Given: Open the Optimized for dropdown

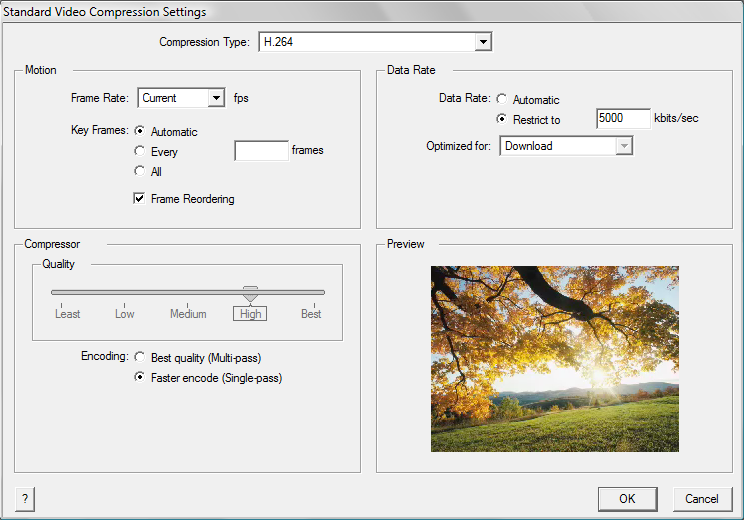Looking at the screenshot, I should coord(624,146).
